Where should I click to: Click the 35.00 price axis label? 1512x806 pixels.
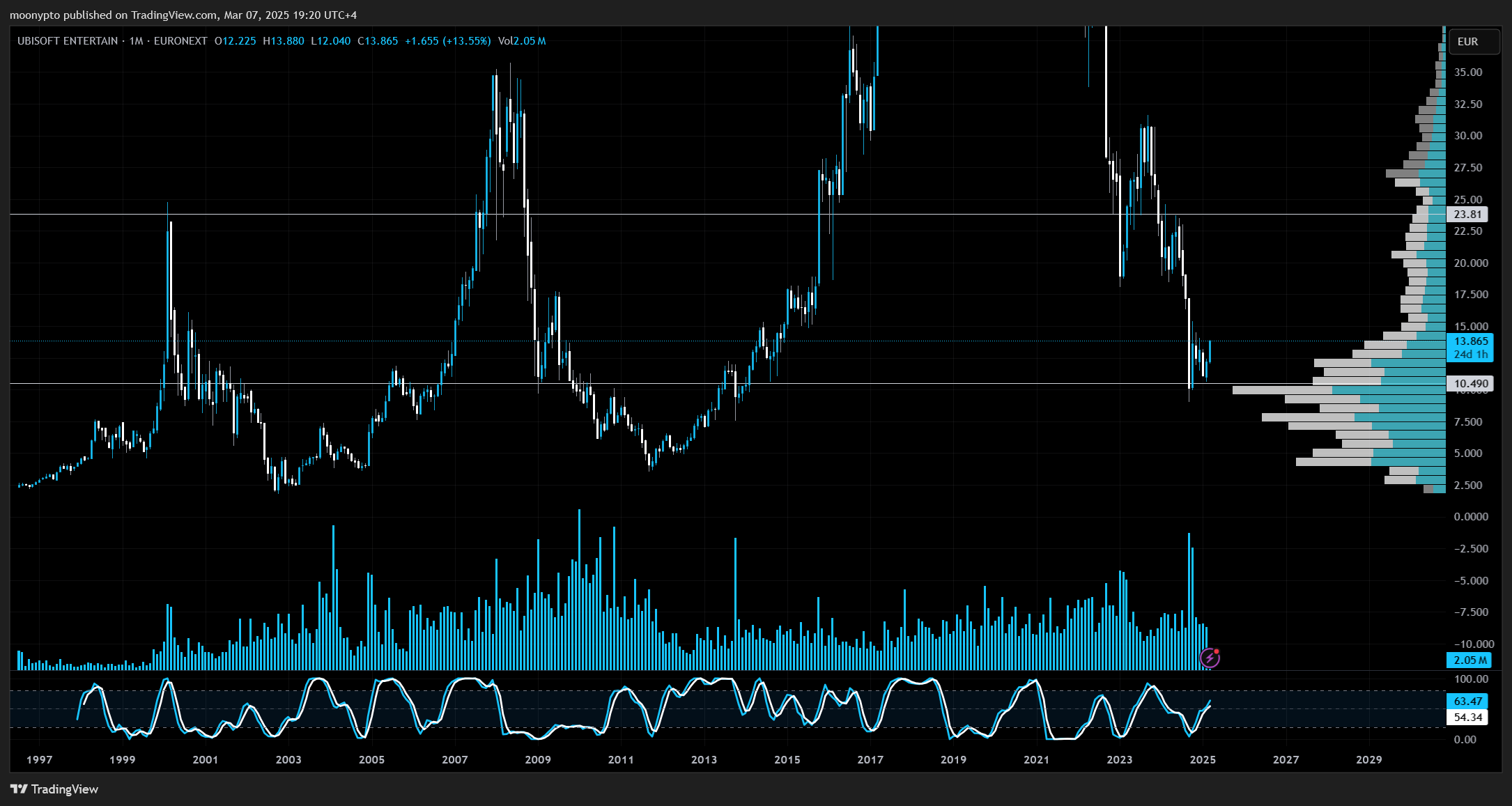[1468, 72]
